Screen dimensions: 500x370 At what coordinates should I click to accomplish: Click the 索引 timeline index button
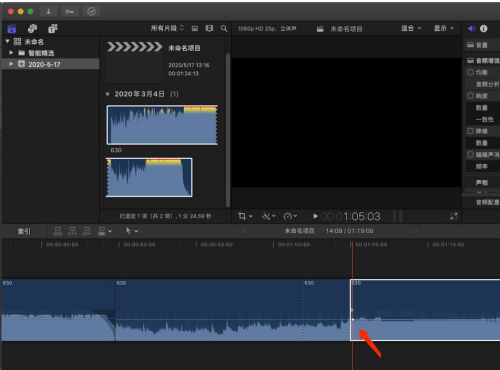tap(24, 231)
